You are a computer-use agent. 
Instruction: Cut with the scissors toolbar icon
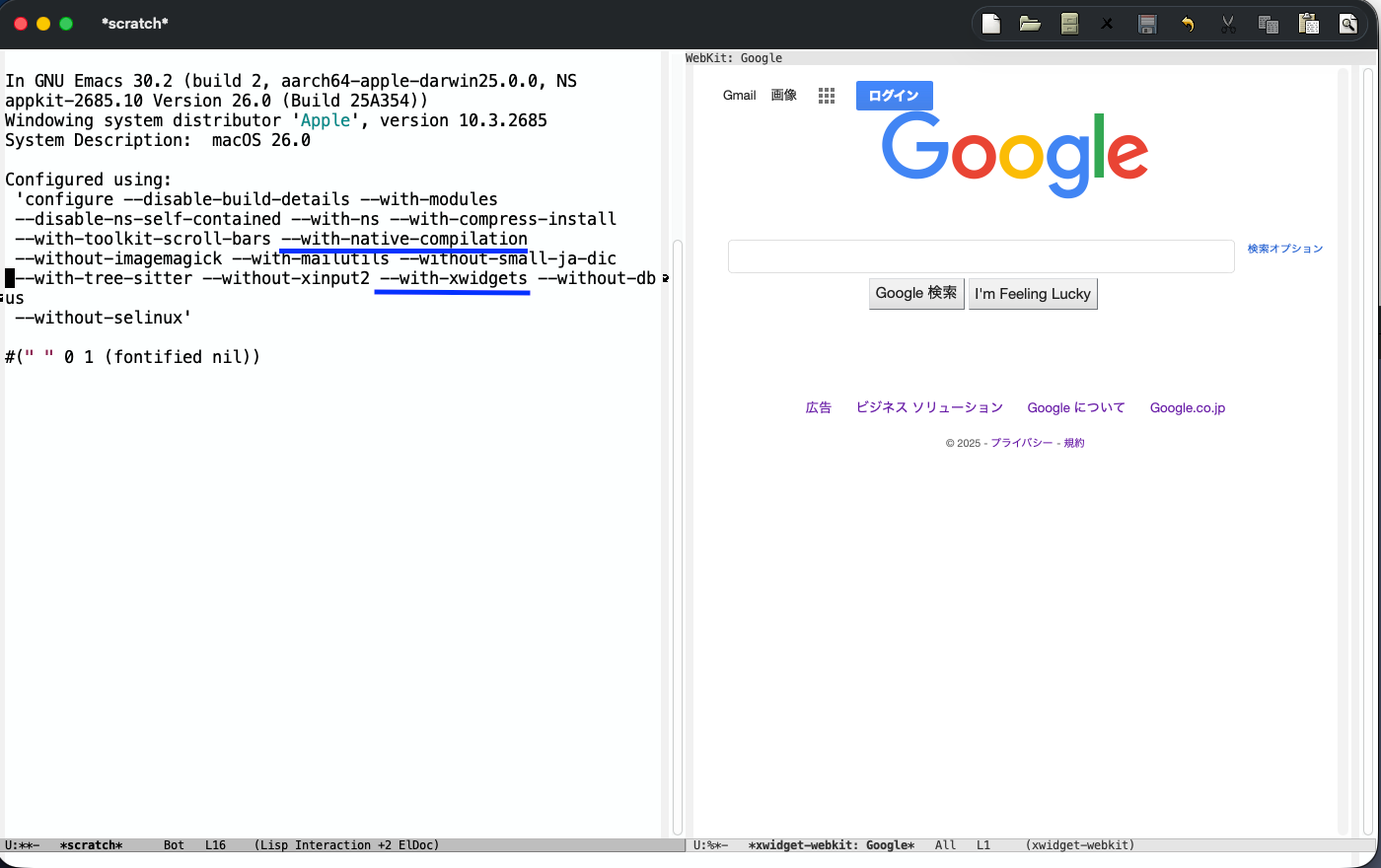coord(1228,24)
